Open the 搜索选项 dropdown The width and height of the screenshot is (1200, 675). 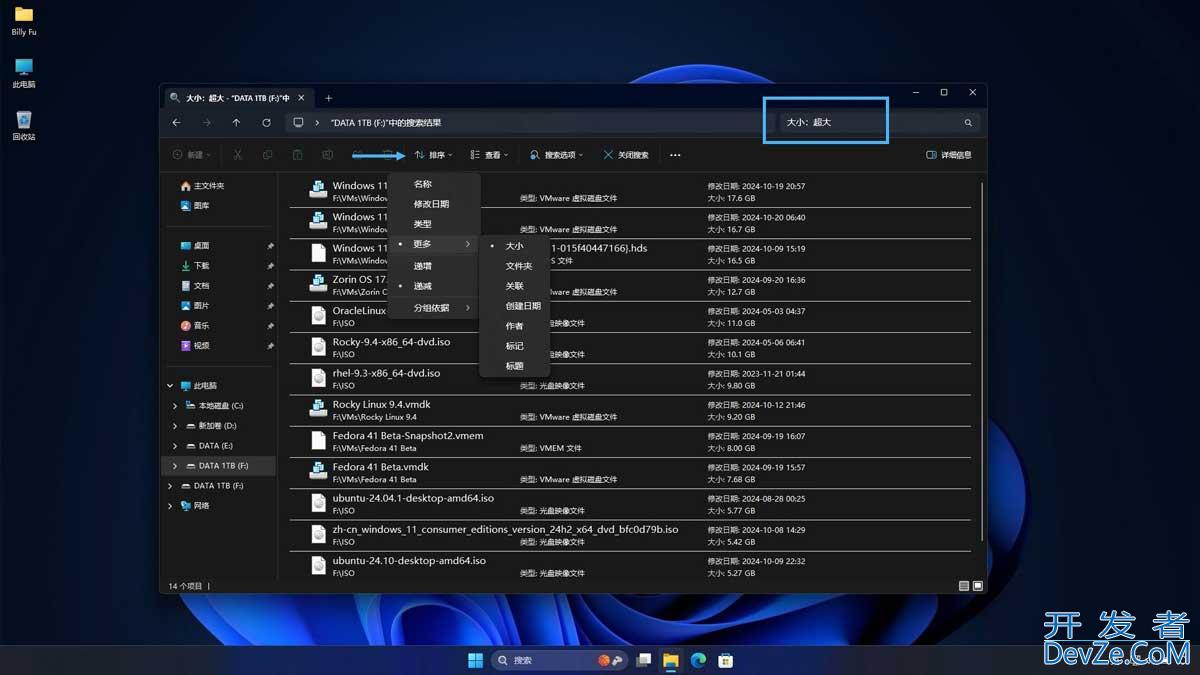(x=558, y=155)
